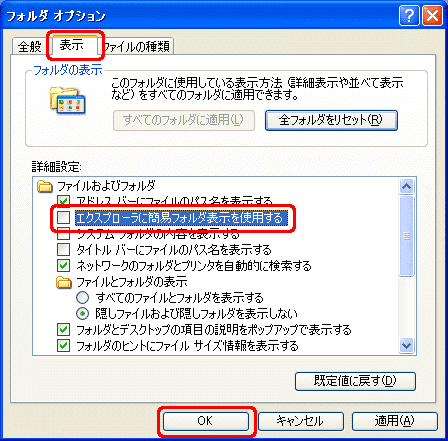
Task: Open the ファイルの種類 tab
Action: [x=137, y=46]
